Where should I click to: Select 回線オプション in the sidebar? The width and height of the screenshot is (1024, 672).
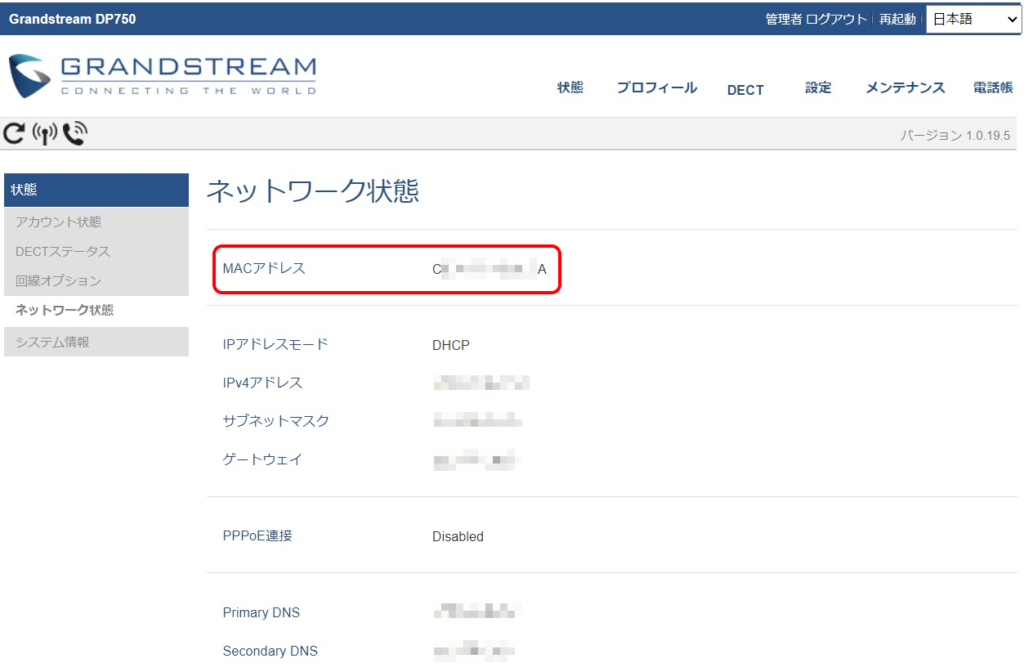(x=58, y=281)
